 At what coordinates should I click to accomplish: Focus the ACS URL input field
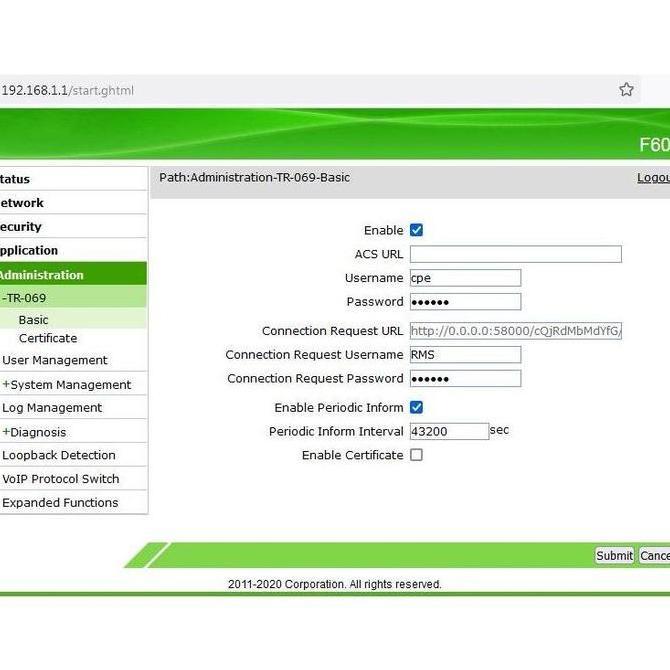click(x=515, y=254)
